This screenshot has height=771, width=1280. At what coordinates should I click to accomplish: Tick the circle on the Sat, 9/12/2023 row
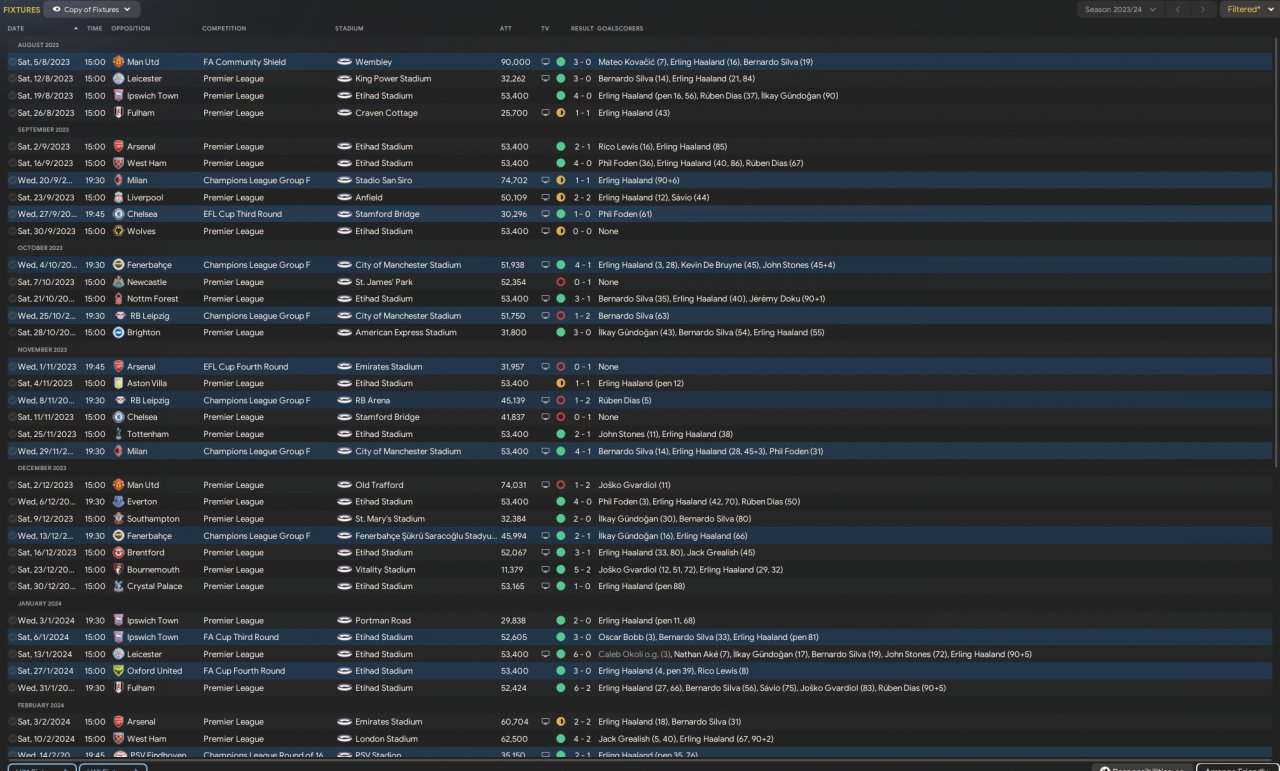point(12,519)
